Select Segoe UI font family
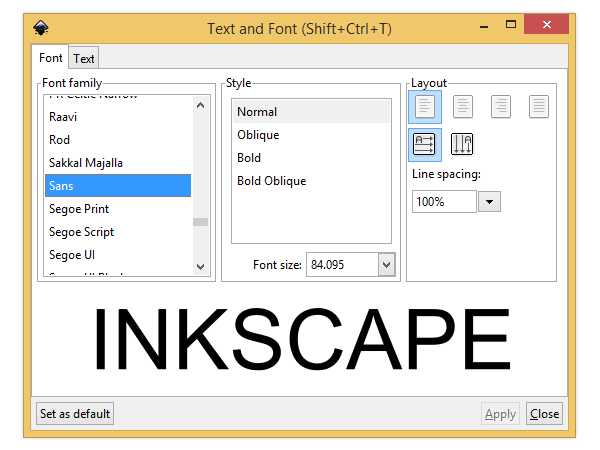The width and height of the screenshot is (600, 450). 118,254
